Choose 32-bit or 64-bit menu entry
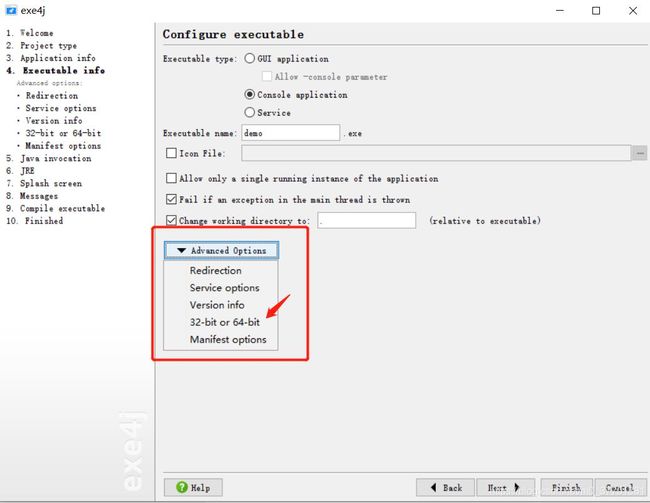 point(225,322)
